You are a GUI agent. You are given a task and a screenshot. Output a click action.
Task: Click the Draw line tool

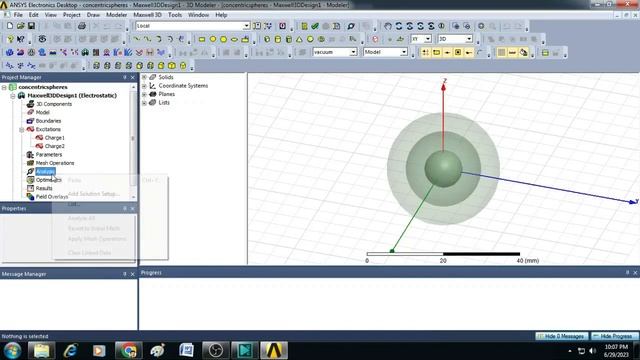point(137,39)
